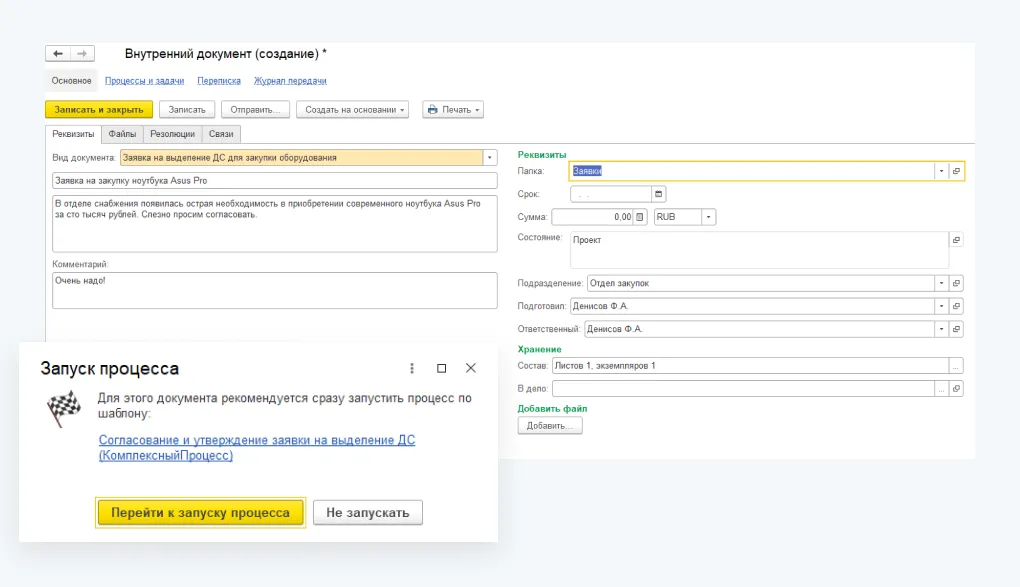Screen dimensions: 1020x587
Task: Open the Подразделение linked record icon
Action: (x=956, y=283)
